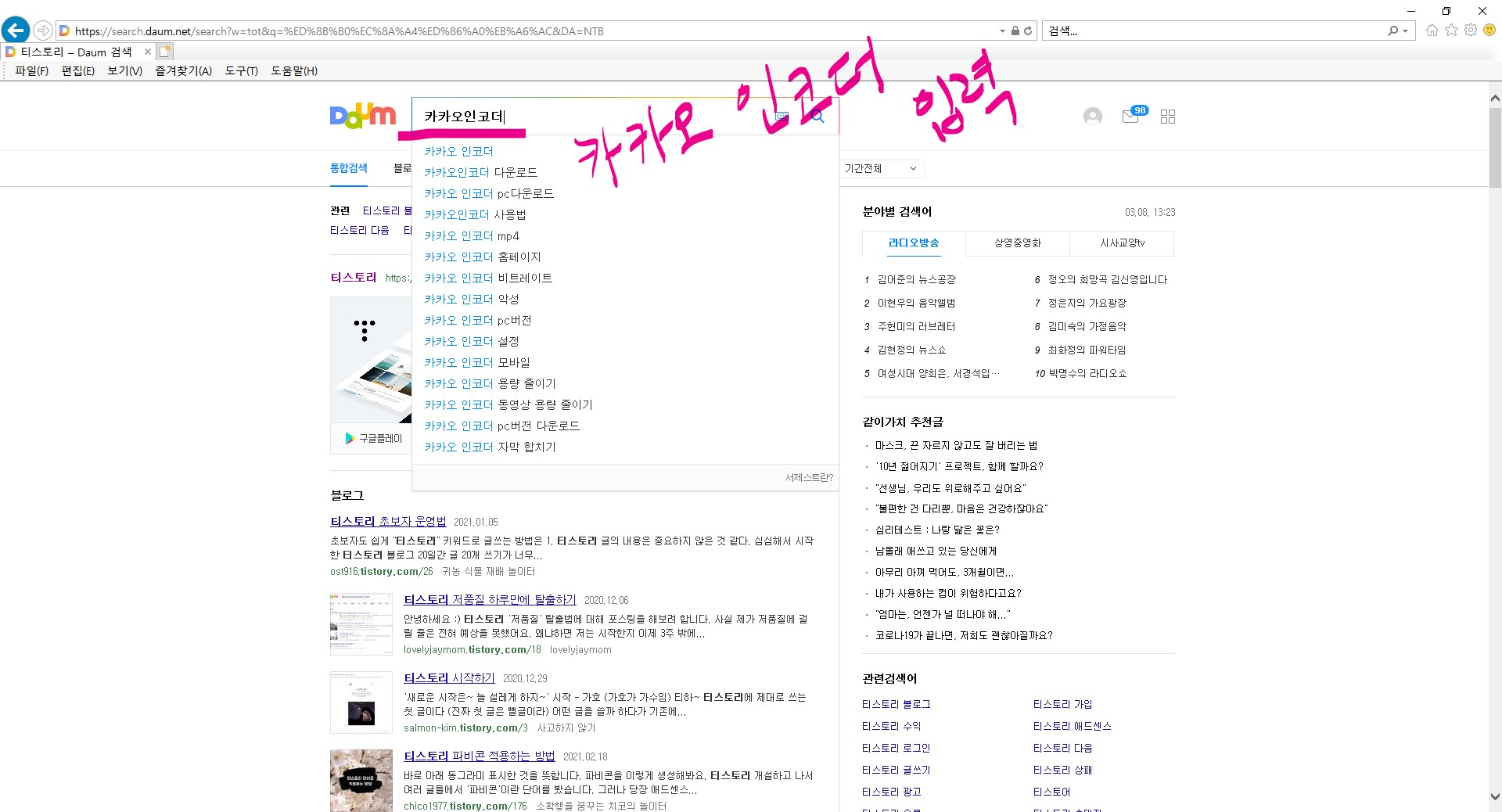
Task: Click the Daum logo
Action: pyautogui.click(x=363, y=116)
